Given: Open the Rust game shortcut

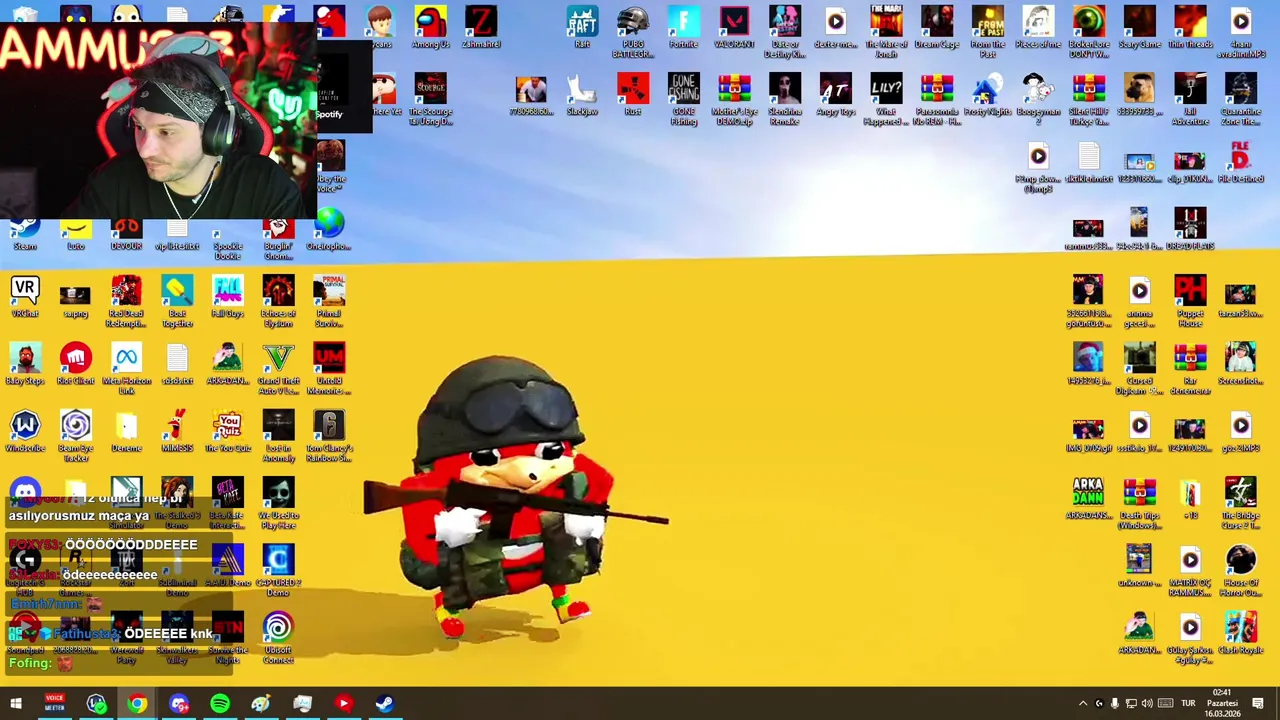Looking at the screenshot, I should coord(633,95).
